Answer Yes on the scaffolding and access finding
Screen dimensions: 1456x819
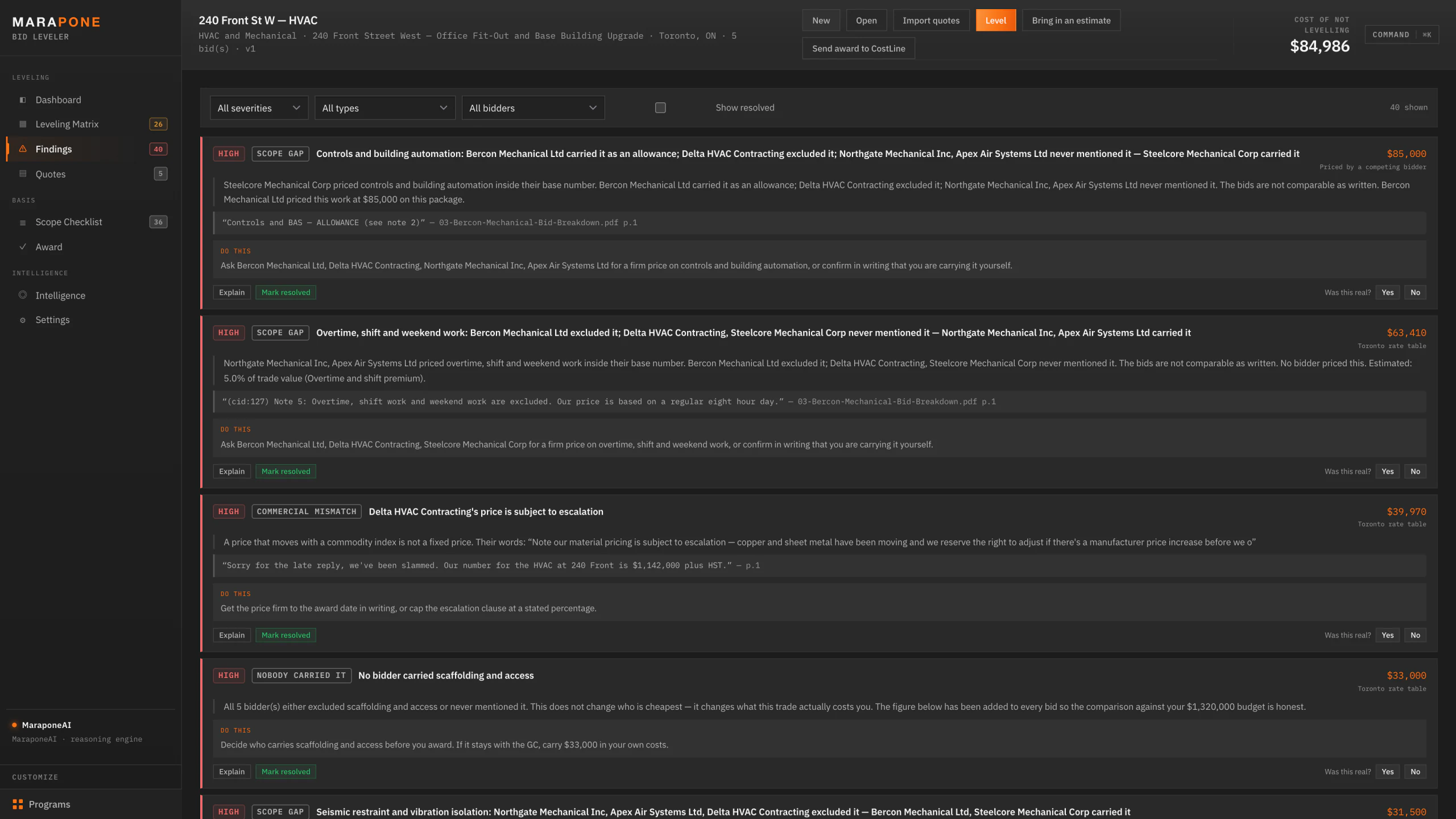point(1387,772)
